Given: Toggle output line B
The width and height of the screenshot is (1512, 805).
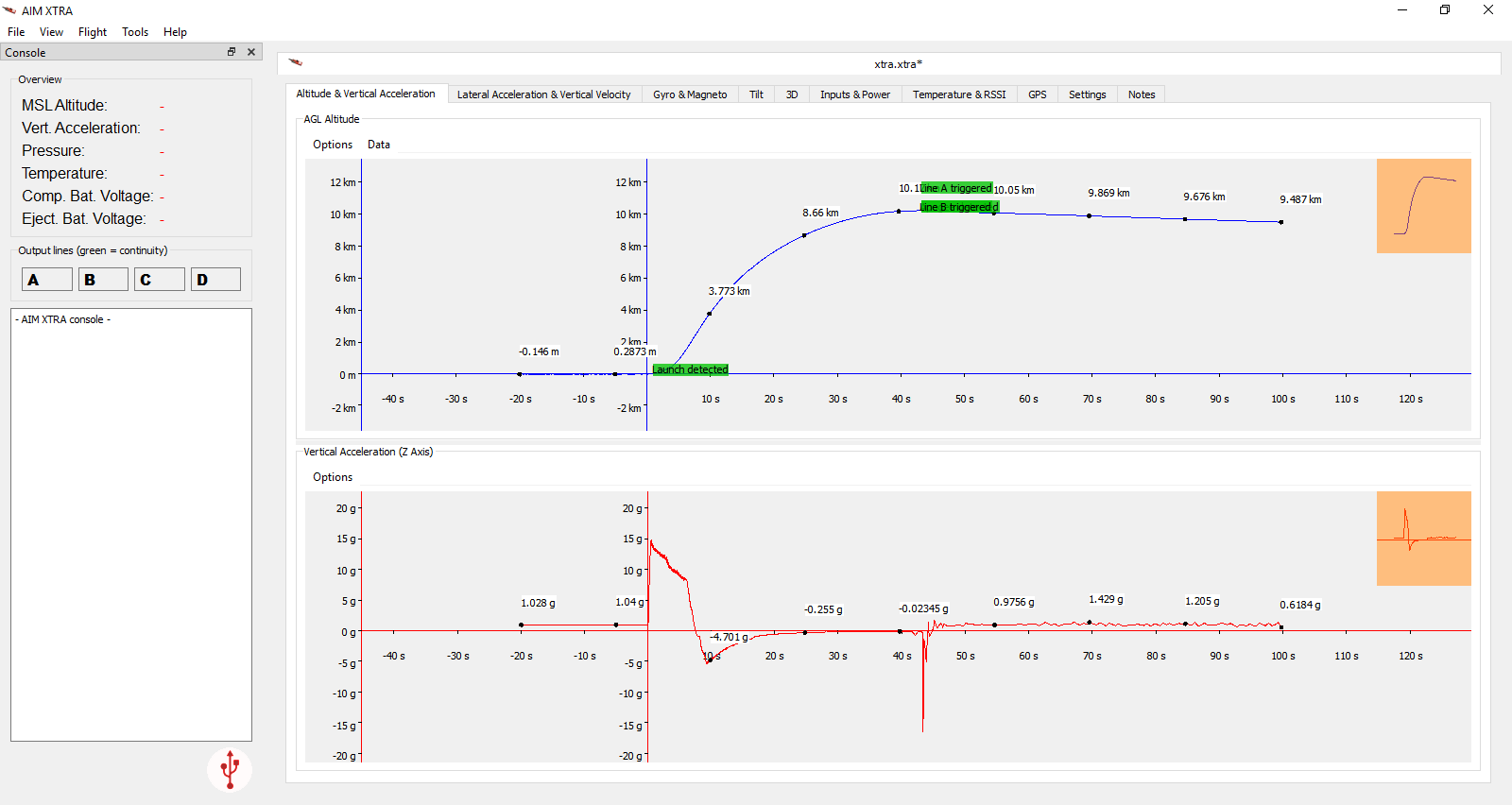Looking at the screenshot, I should [103, 280].
